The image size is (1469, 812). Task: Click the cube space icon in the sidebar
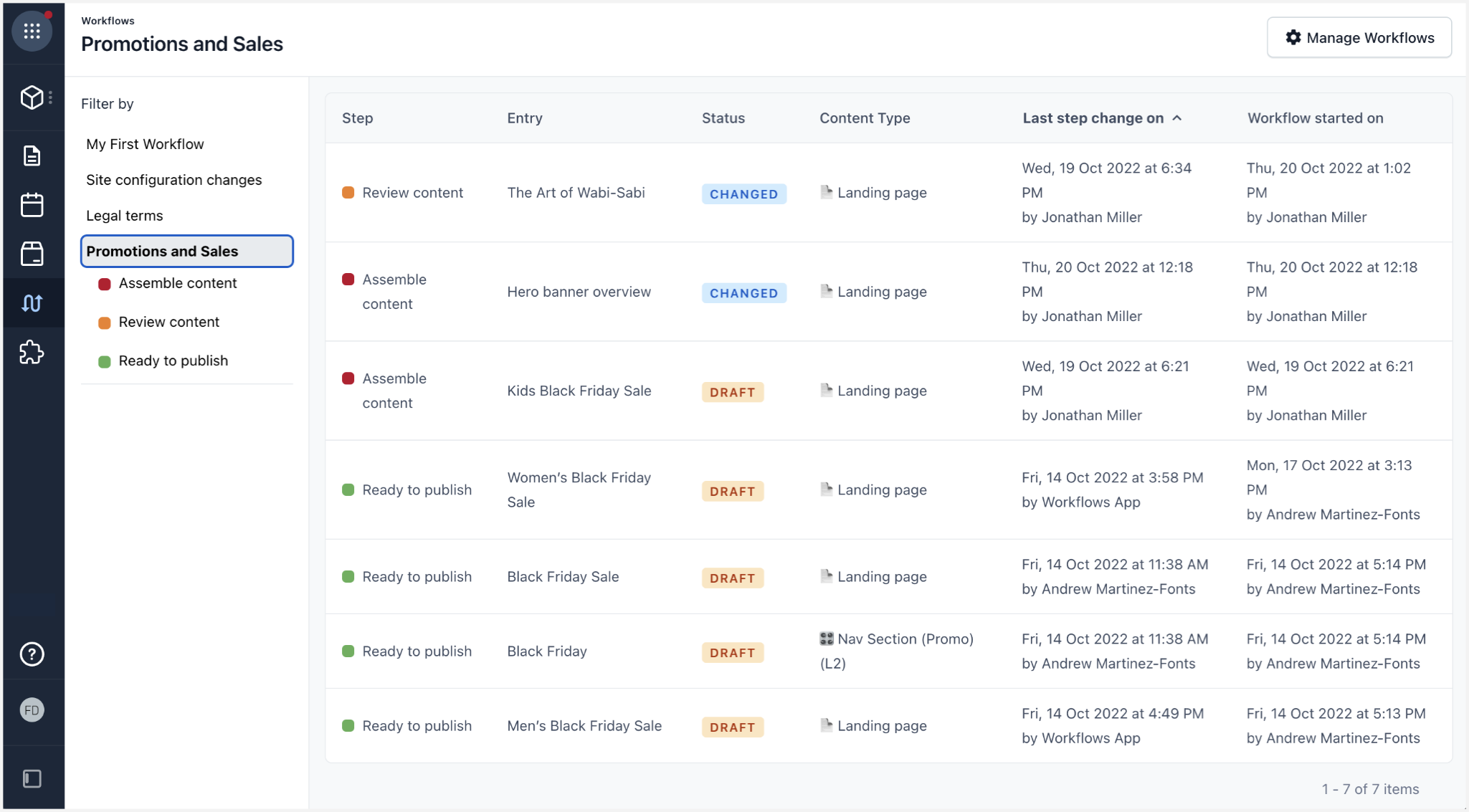(x=32, y=97)
